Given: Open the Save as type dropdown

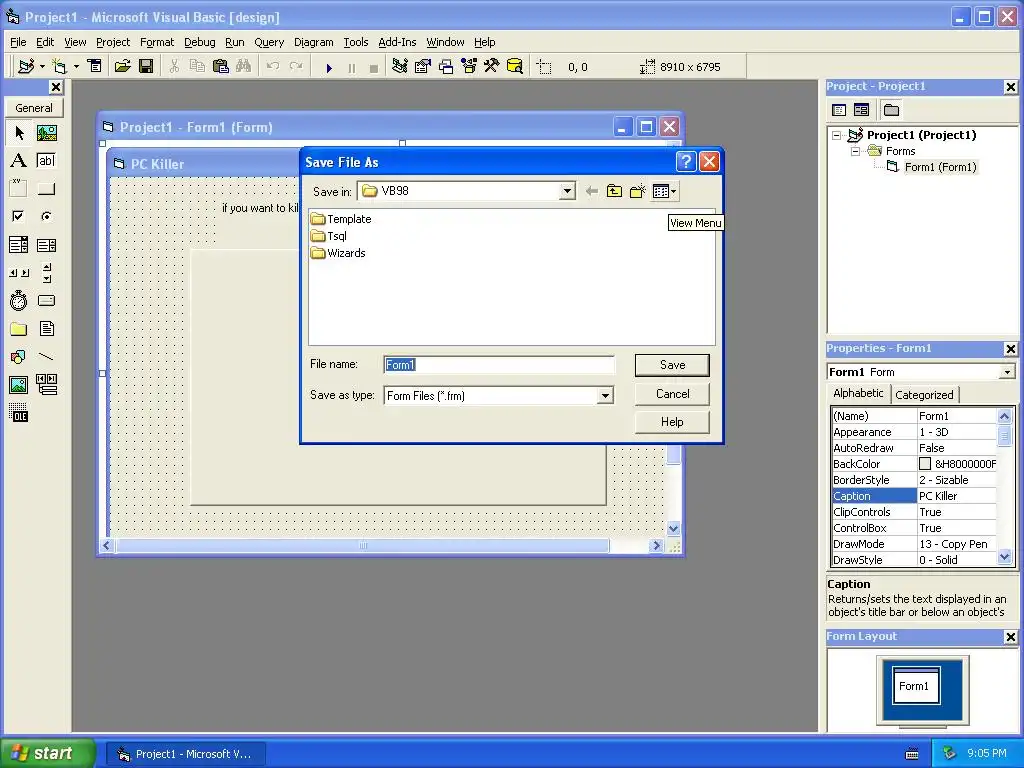Looking at the screenshot, I should click(x=605, y=396).
